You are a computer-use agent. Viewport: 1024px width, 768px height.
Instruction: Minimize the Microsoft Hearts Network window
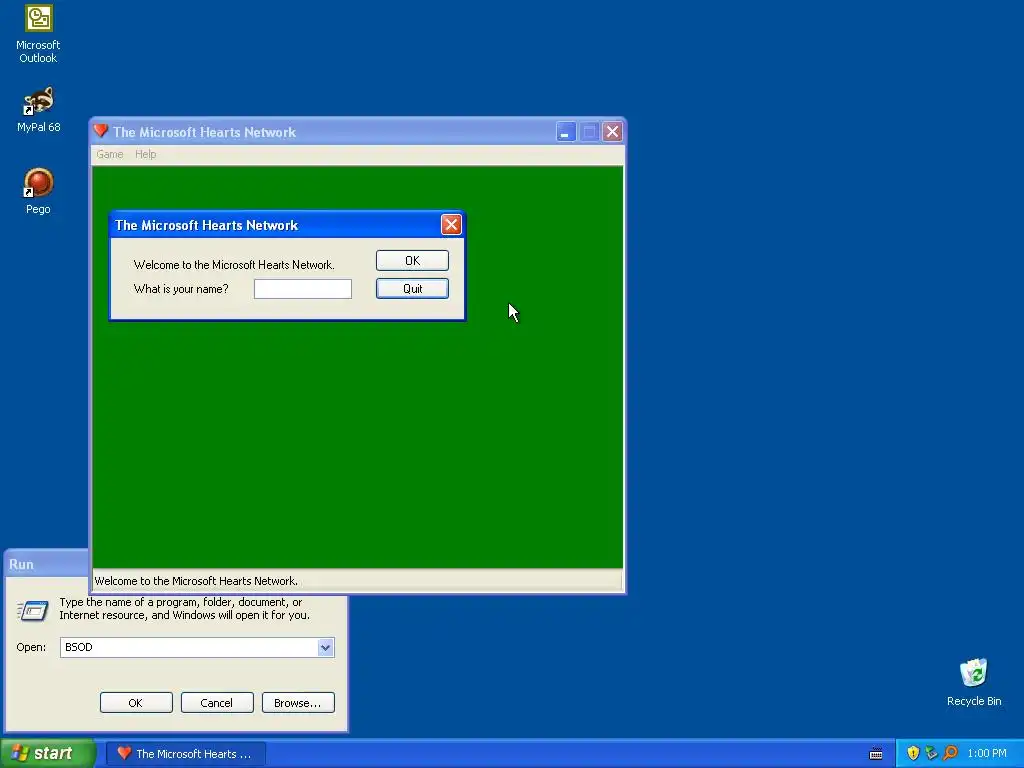566,132
